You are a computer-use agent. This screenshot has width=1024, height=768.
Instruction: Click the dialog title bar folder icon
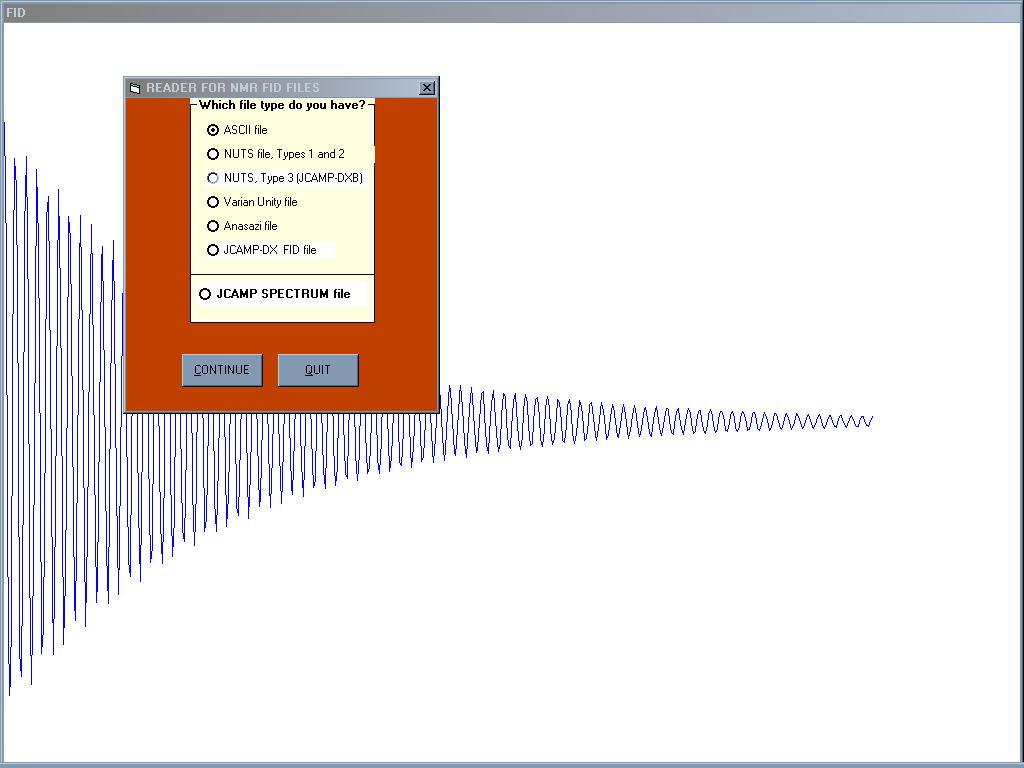(x=135, y=88)
